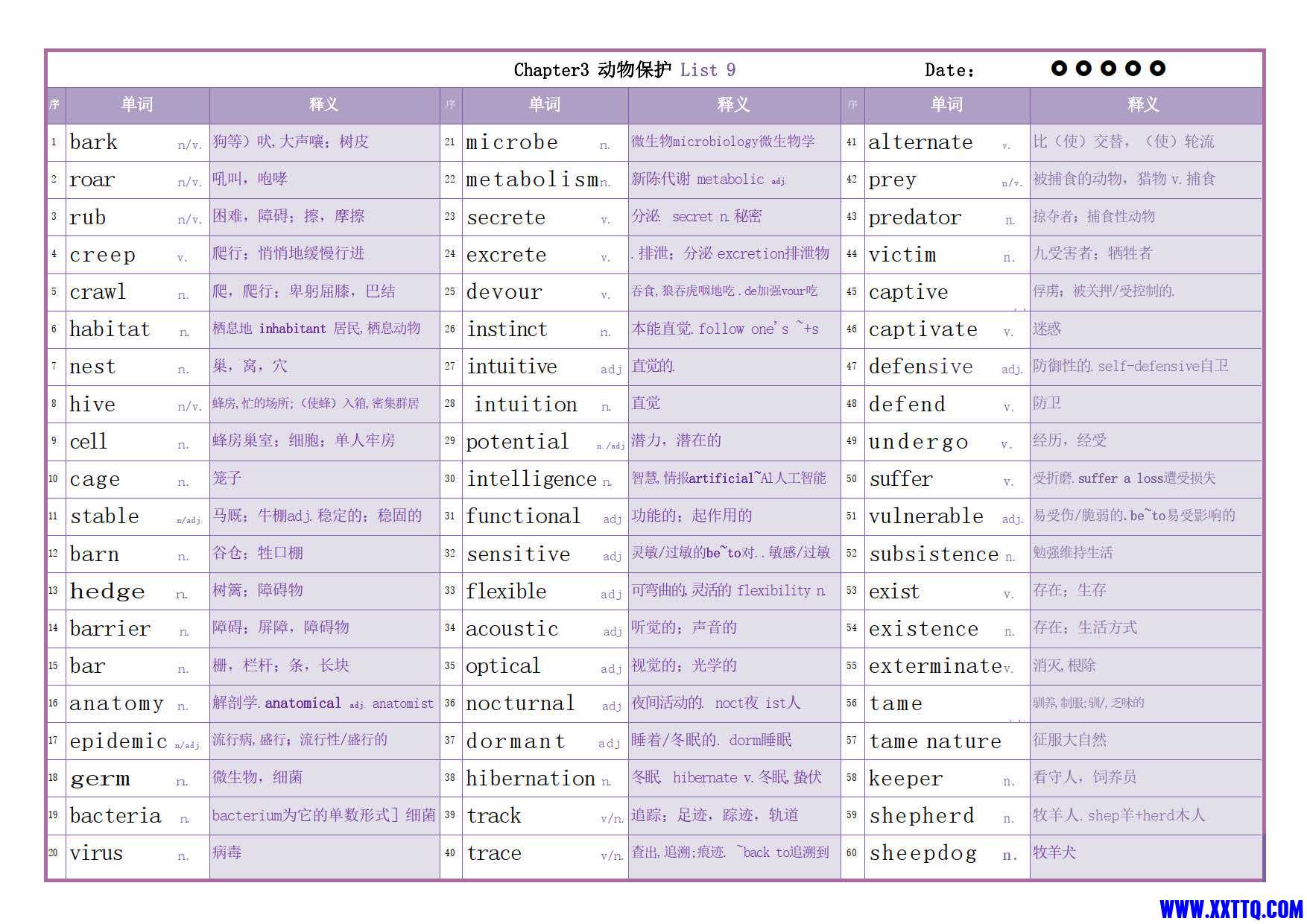Click the definition '迷惑' for captivate

pyautogui.click(x=1047, y=329)
